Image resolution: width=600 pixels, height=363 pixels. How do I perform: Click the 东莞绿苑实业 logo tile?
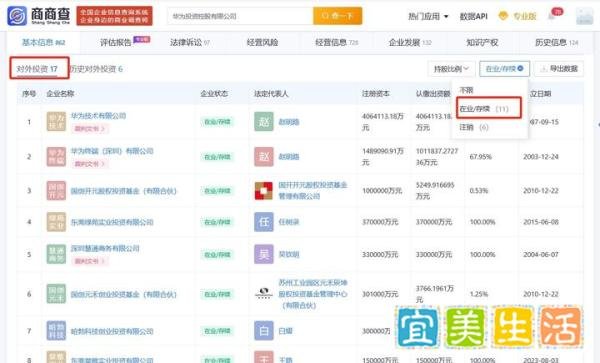coord(56,222)
